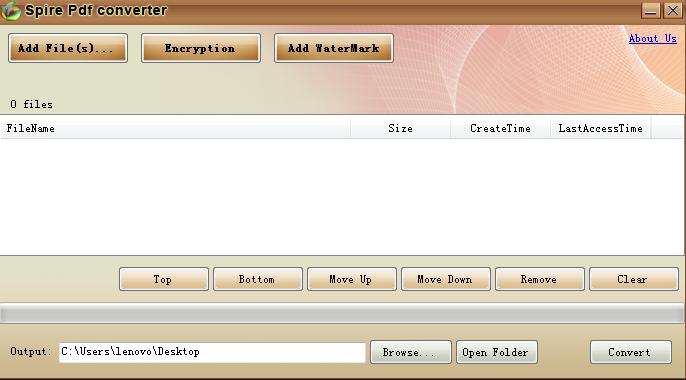Minimize the Spire Pdf converter window
686x380 pixels.
[651, 10]
